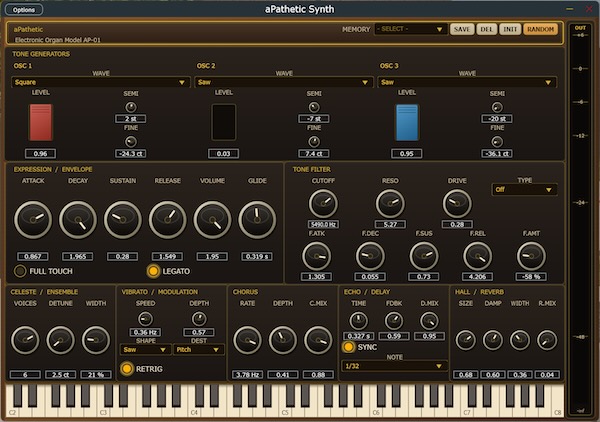
Task: Click the F.AMT value -58 %
Action: (x=531, y=277)
